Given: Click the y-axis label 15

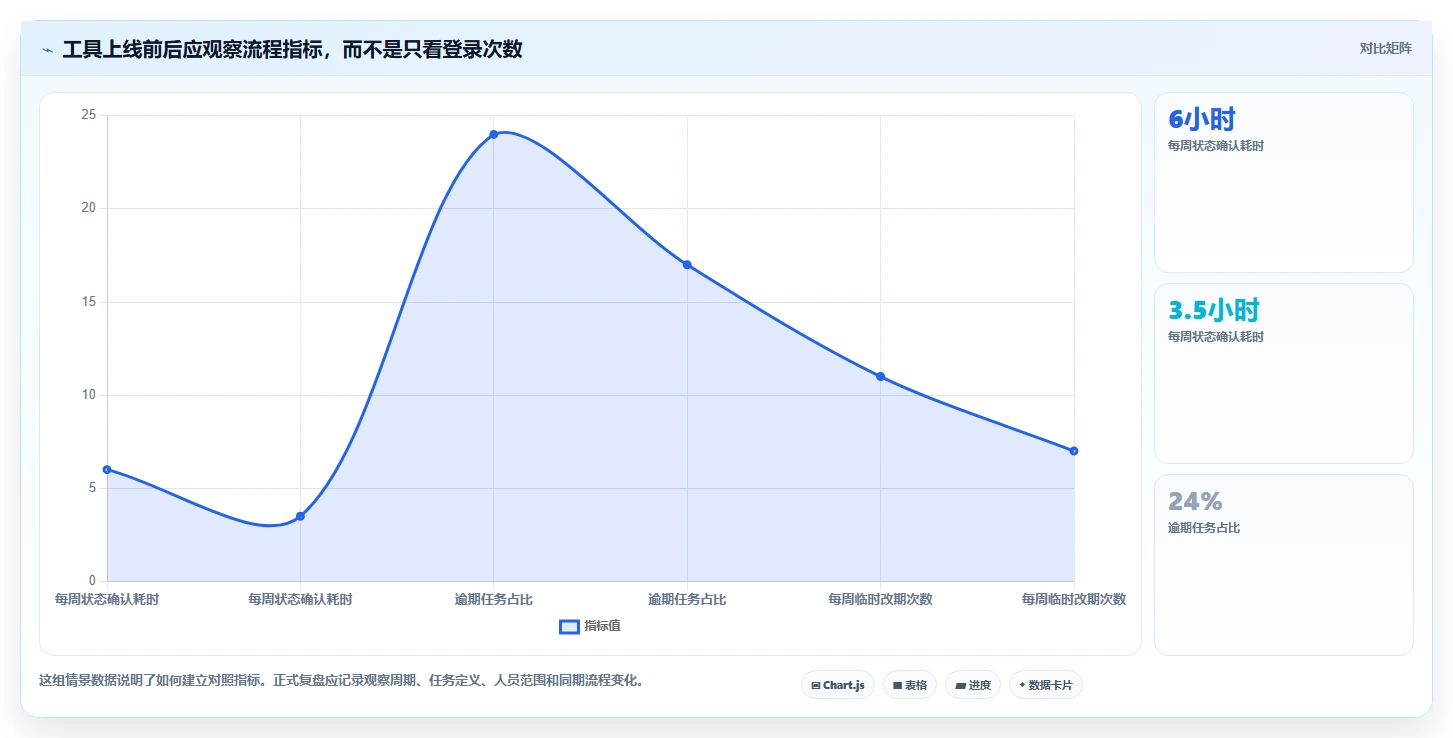Looking at the screenshot, I should pos(89,302).
